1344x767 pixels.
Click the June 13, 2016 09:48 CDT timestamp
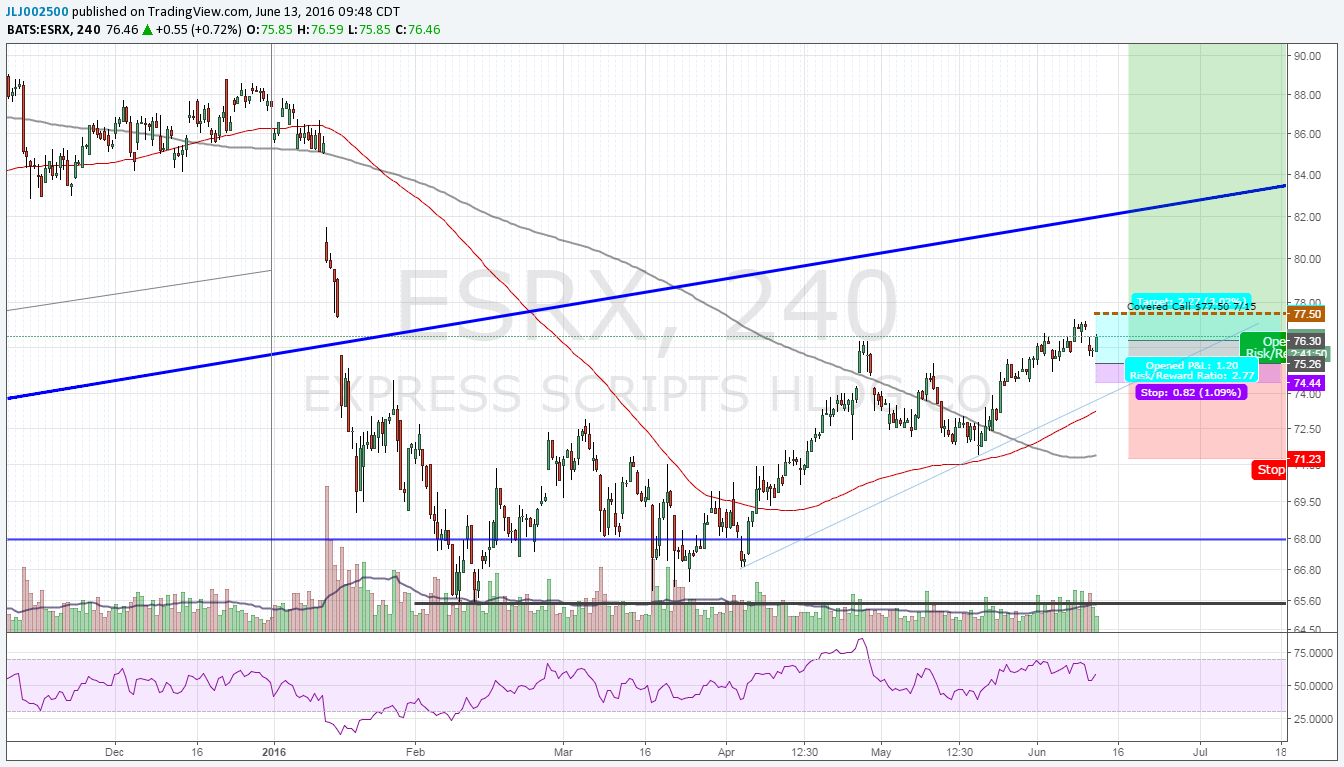[x=329, y=12]
